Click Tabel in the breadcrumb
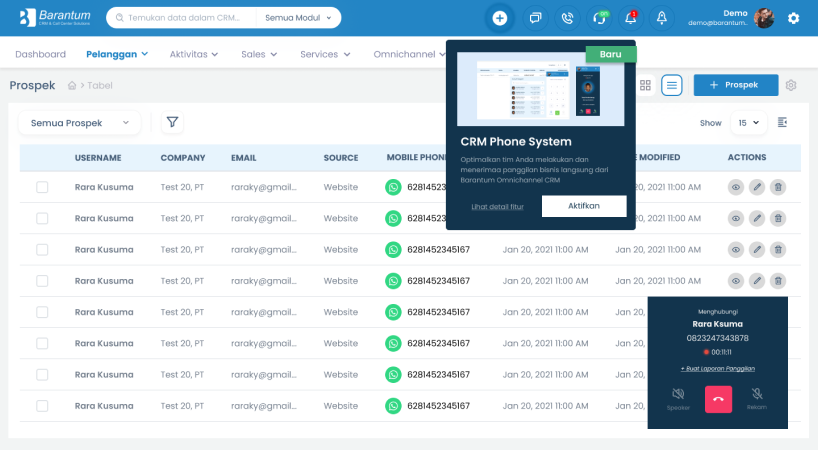This screenshot has height=450, width=818. coord(100,86)
